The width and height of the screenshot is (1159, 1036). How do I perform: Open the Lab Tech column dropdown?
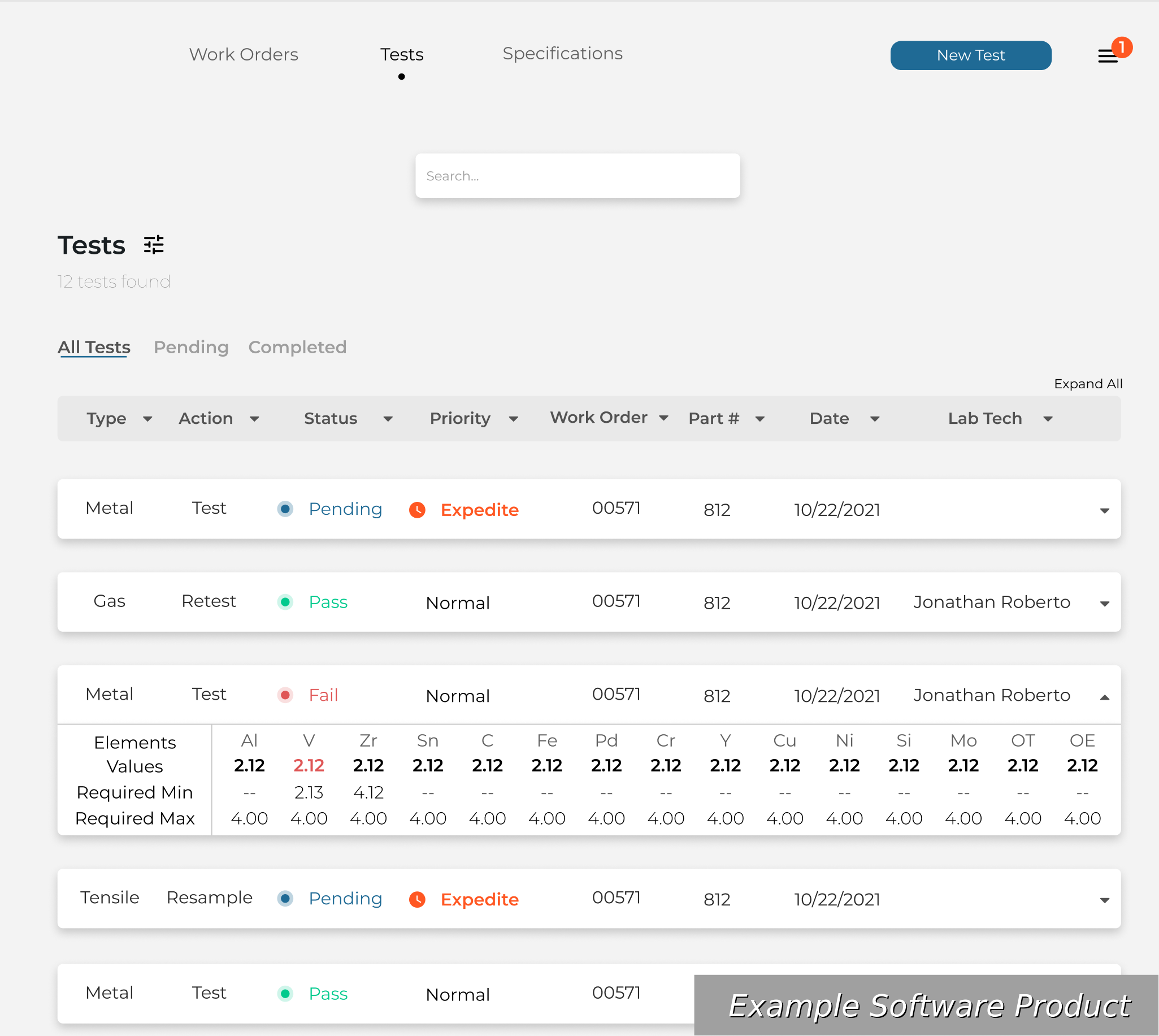pyautogui.click(x=1048, y=419)
